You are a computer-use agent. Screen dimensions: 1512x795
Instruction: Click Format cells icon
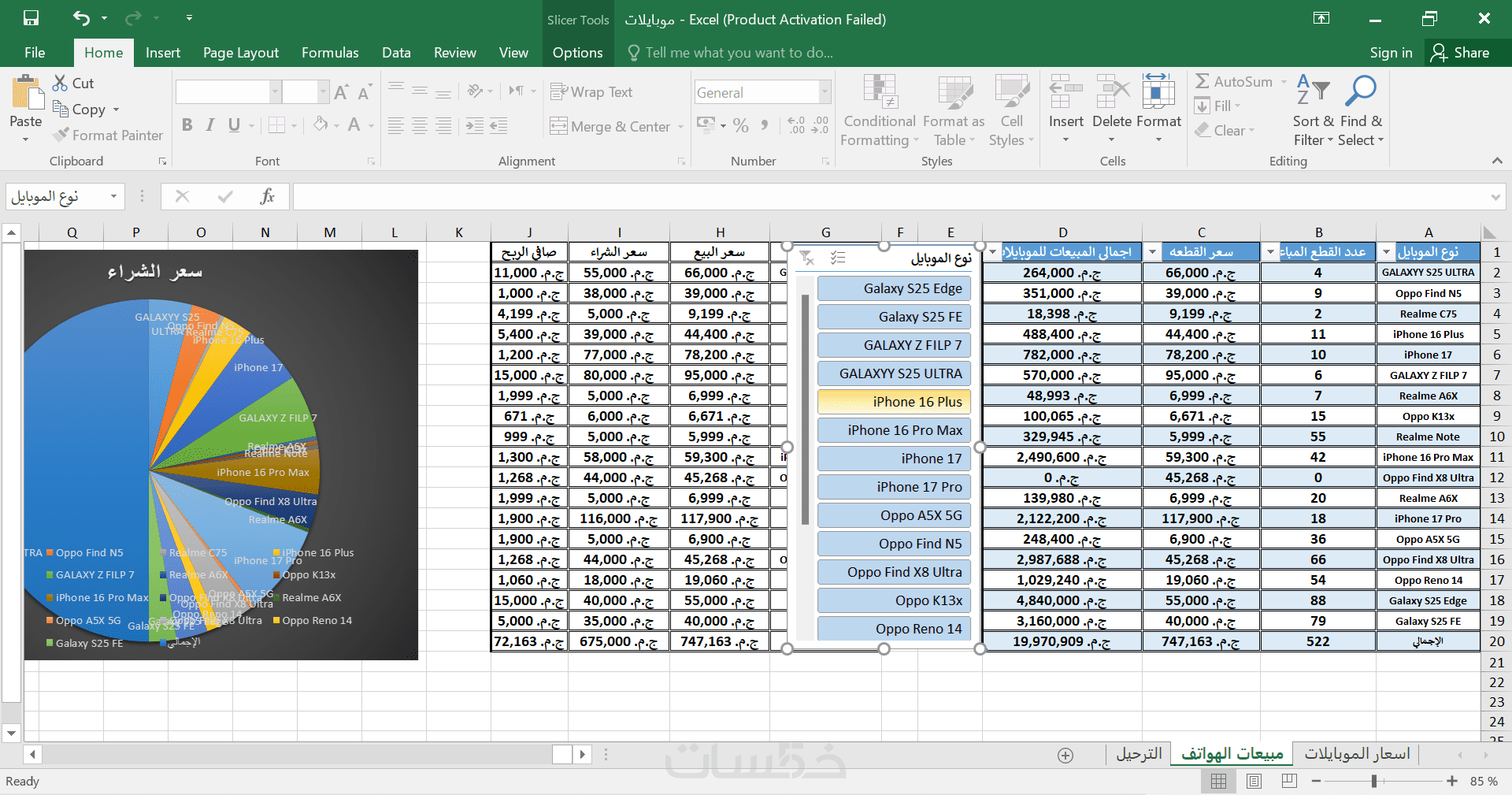tap(1158, 92)
